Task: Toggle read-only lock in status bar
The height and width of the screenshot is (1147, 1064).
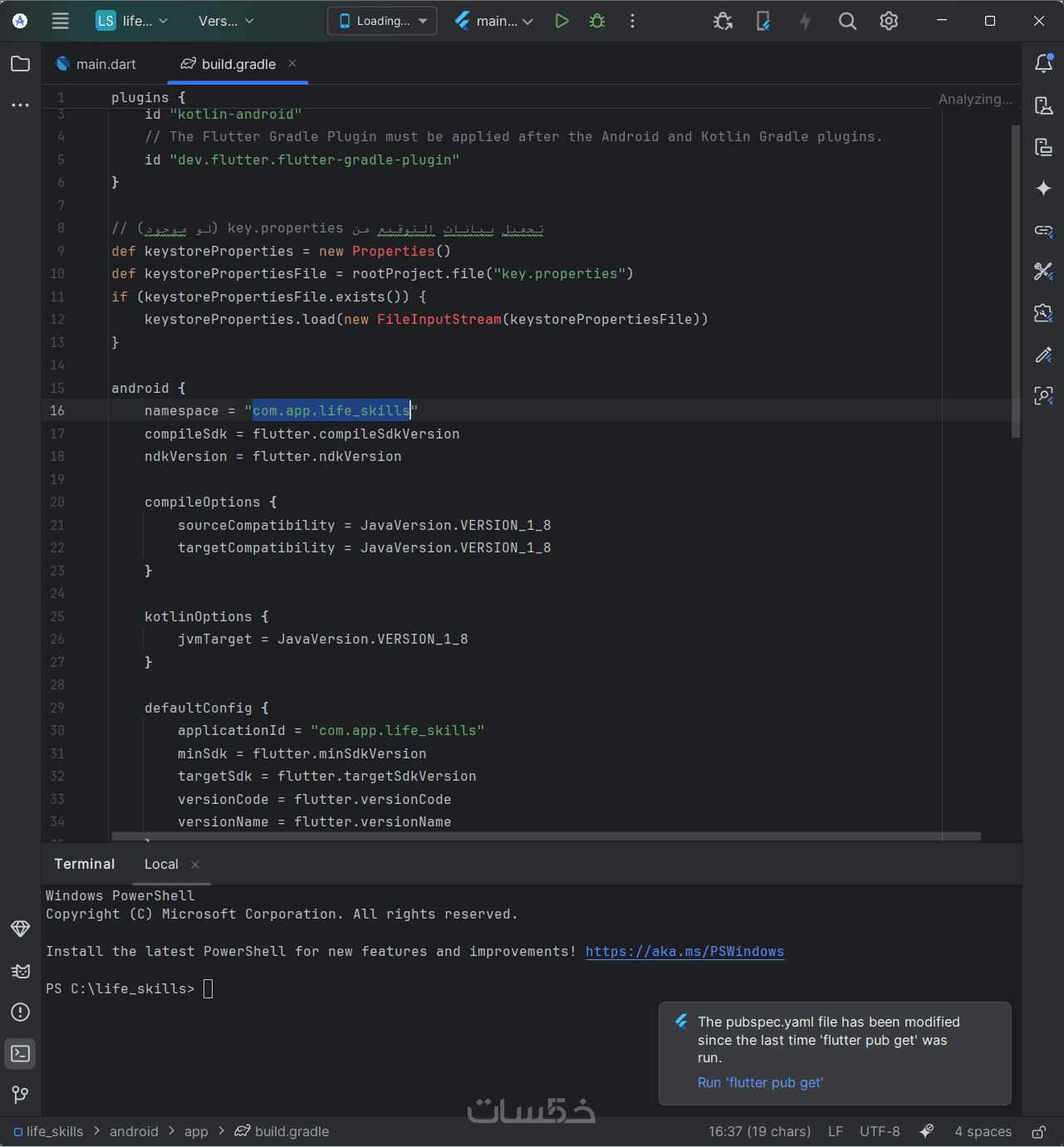Action: point(1038,1131)
